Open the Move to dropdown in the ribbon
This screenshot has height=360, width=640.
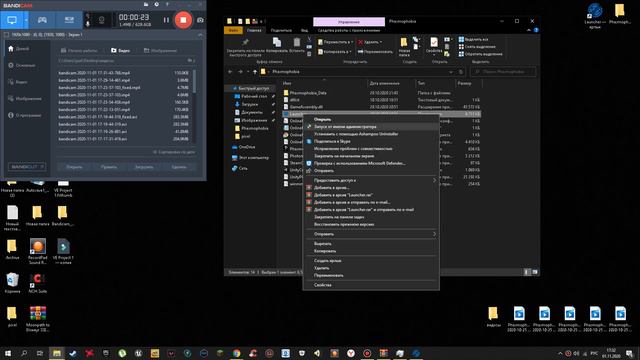(336, 42)
